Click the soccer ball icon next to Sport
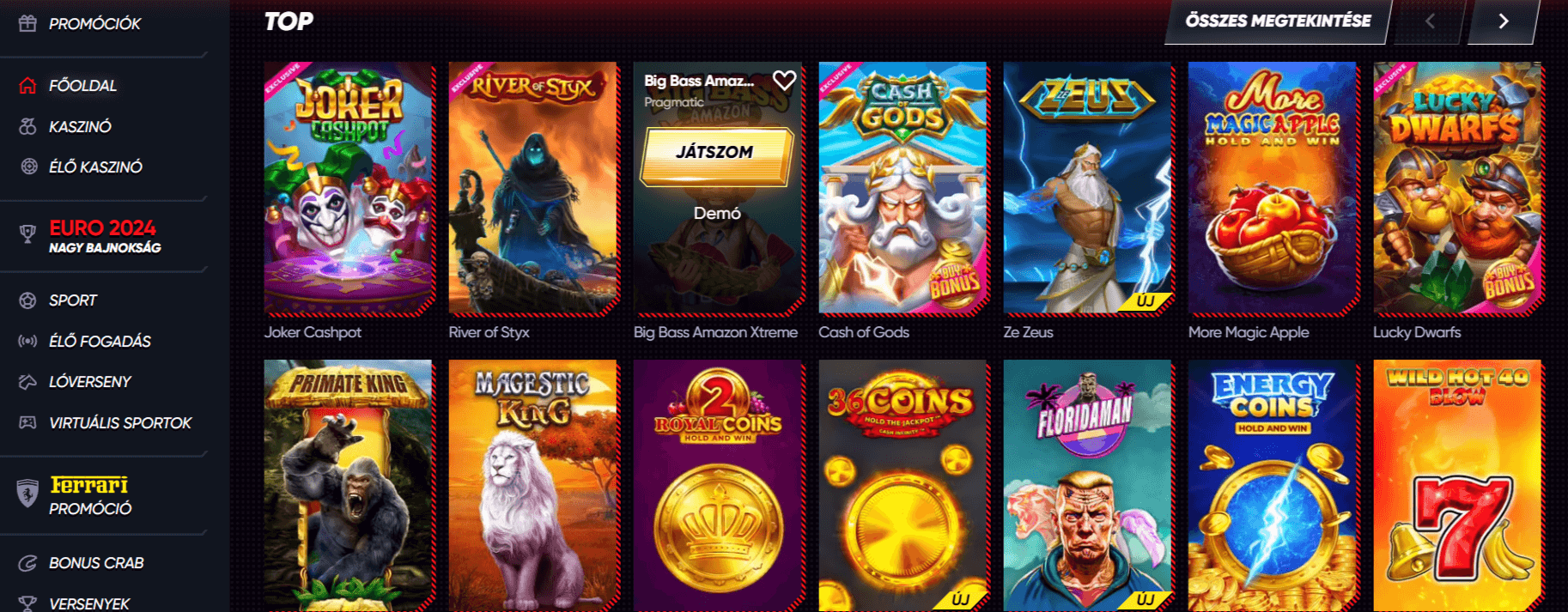The height and width of the screenshot is (612, 1568). (27, 300)
